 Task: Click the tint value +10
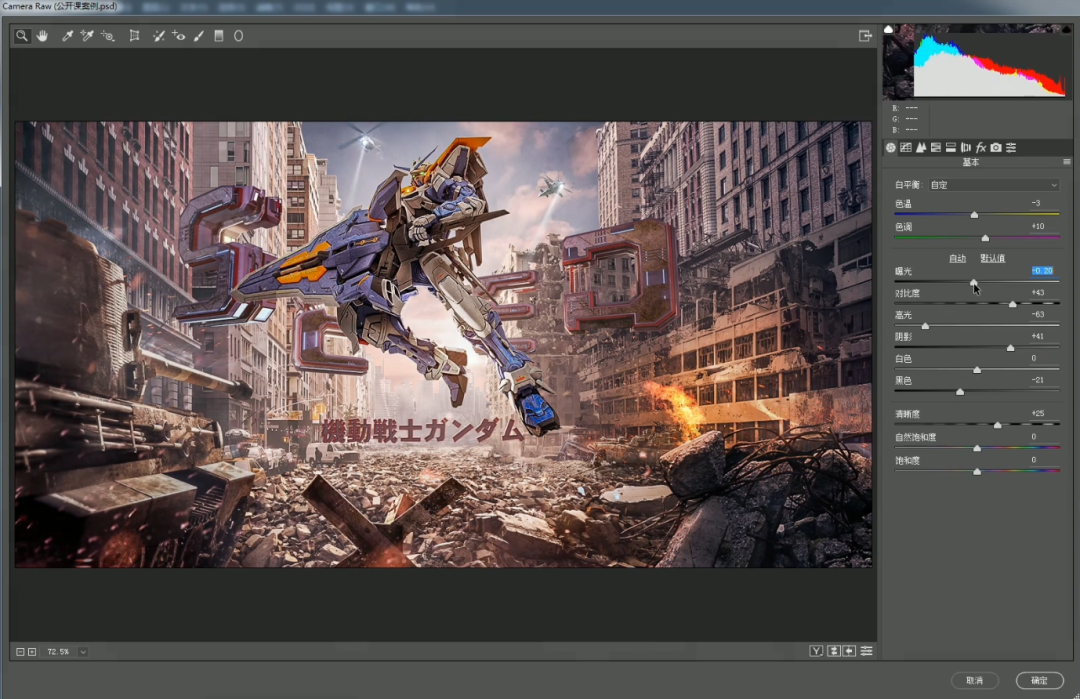(x=1037, y=226)
